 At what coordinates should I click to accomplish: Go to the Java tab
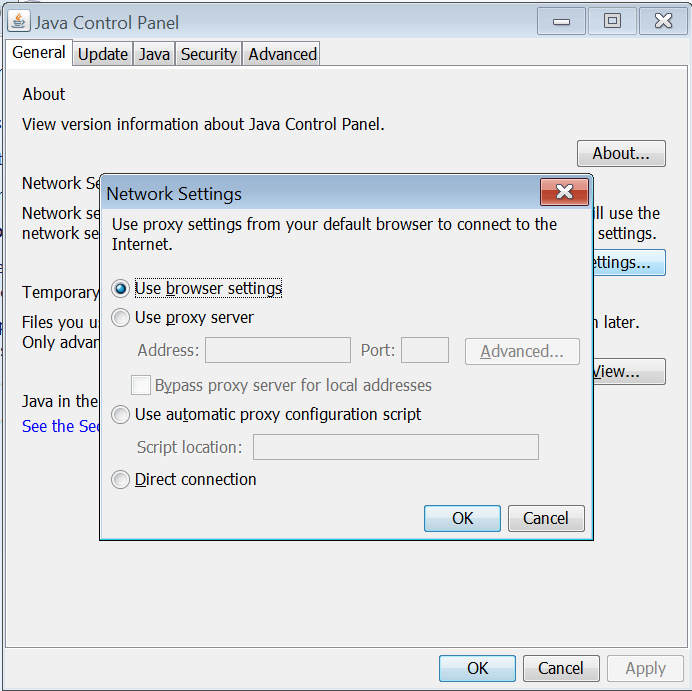[154, 54]
